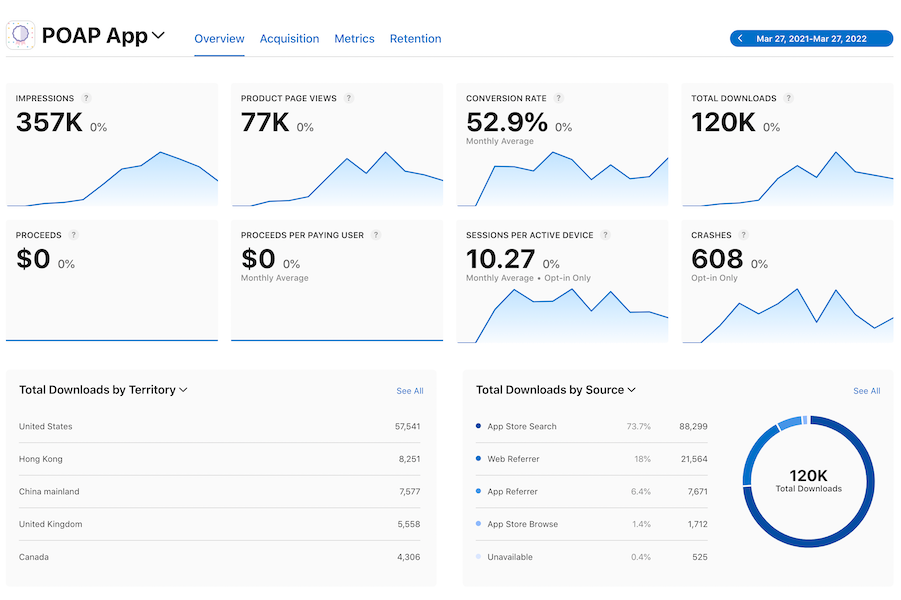Open the Sessions Per Active Device 10.27 chart
This screenshot has width=901, height=600.
coord(563,282)
